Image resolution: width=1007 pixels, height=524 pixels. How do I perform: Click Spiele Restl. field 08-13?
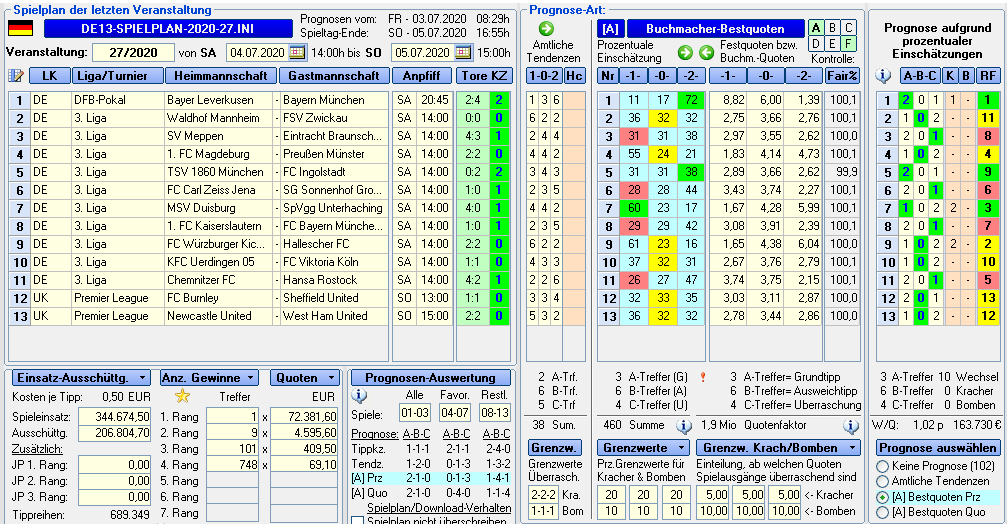pos(495,413)
